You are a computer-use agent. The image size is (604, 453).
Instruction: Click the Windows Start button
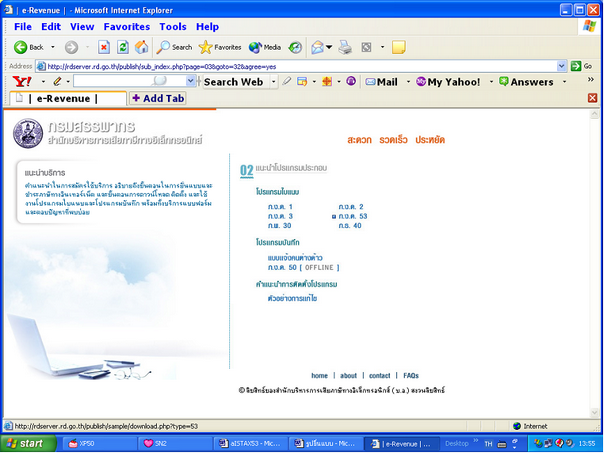pyautogui.click(x=25, y=442)
